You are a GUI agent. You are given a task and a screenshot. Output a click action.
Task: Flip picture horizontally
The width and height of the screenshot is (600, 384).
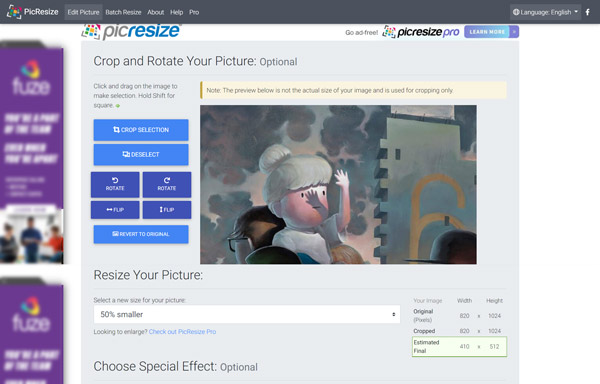115,210
